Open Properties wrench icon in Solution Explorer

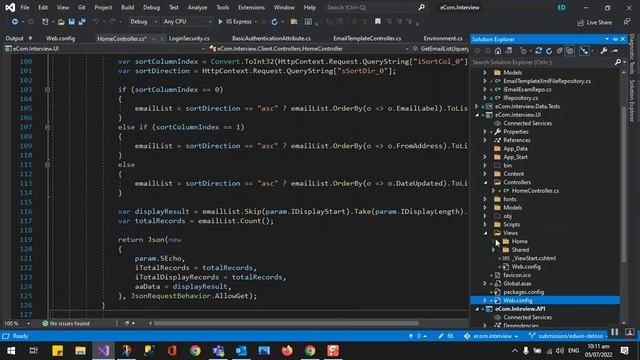[x=604, y=51]
